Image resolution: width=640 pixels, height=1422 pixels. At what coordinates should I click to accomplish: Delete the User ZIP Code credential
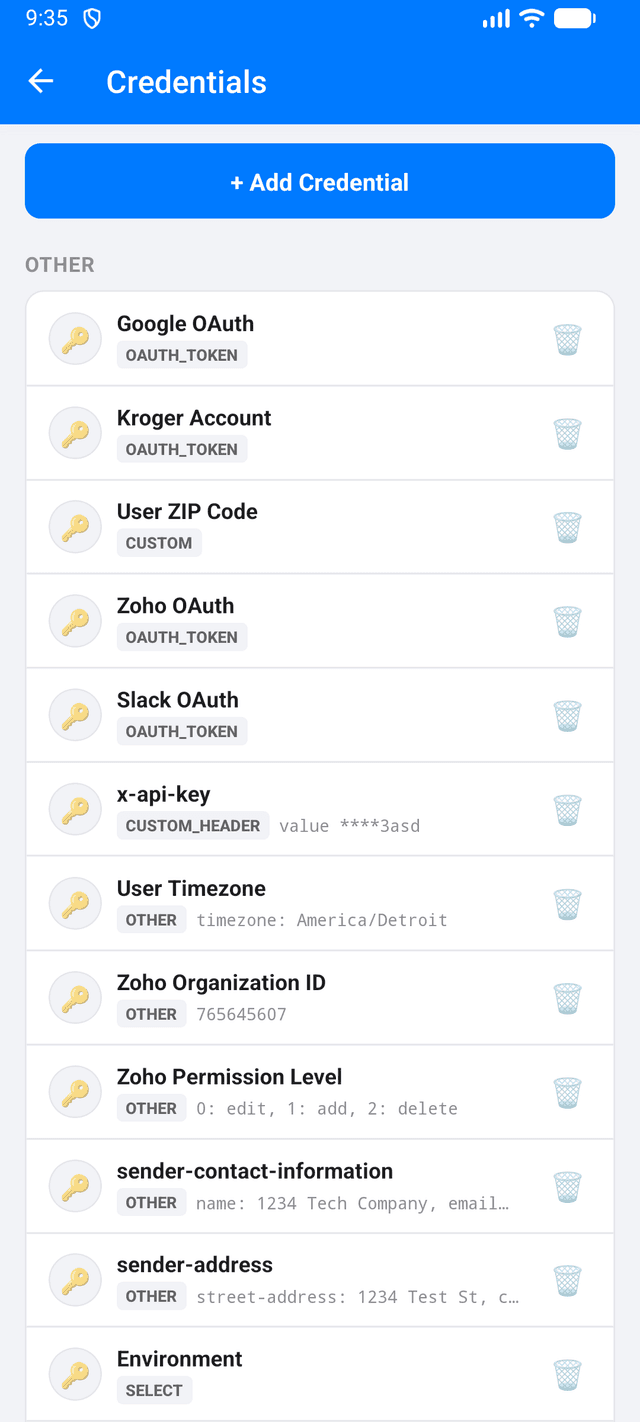point(567,527)
